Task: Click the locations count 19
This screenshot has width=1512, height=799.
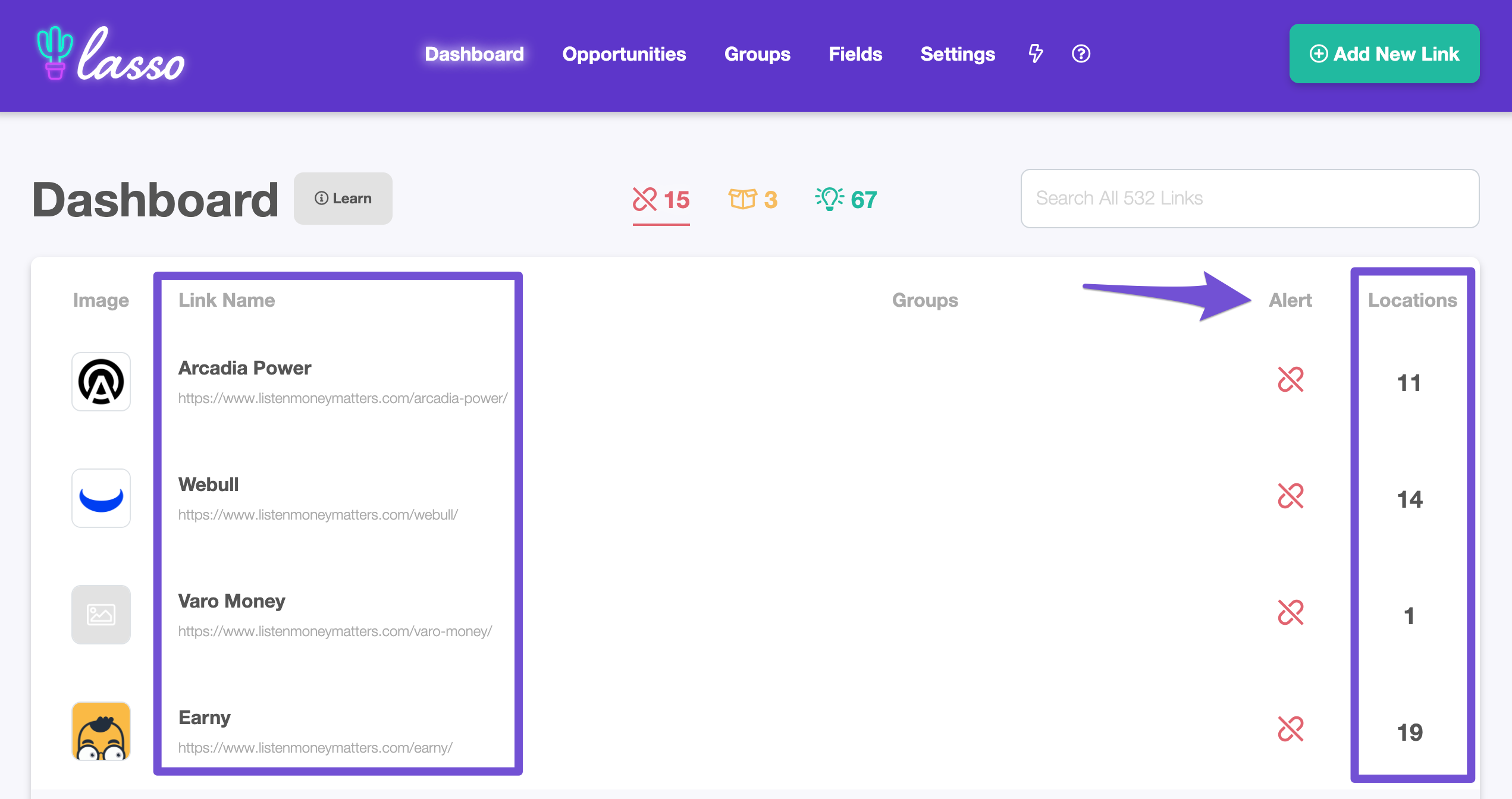Action: click(1410, 732)
